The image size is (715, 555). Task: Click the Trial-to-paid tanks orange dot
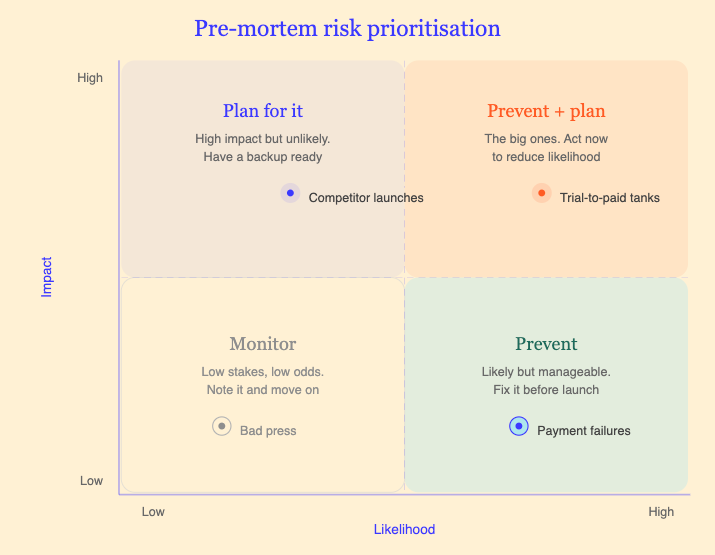tap(541, 193)
